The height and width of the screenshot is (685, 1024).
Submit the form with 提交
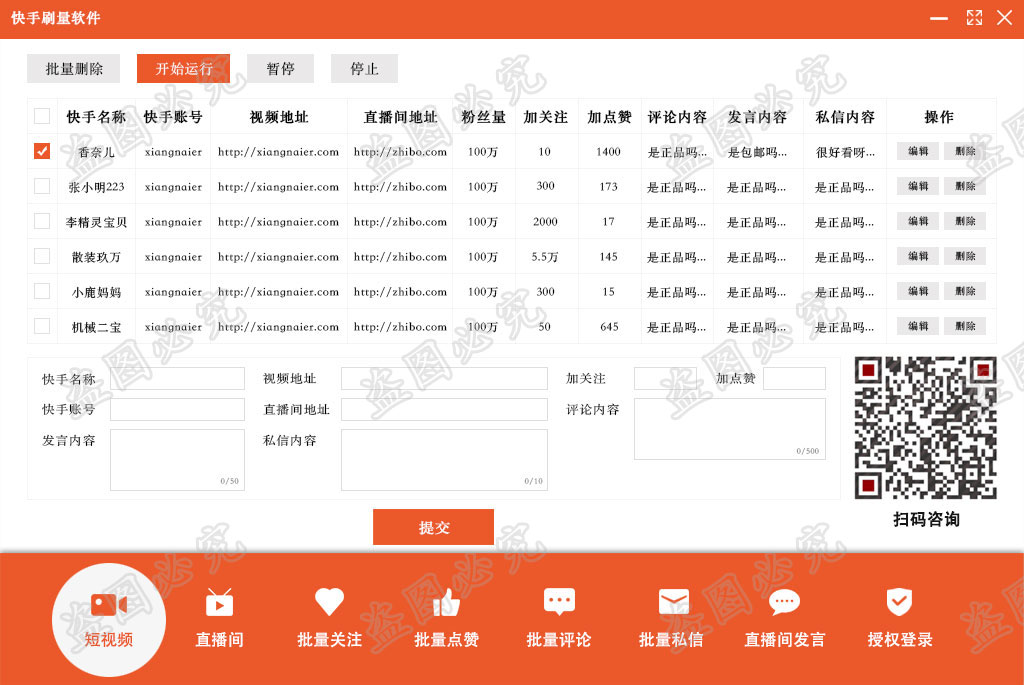[434, 527]
